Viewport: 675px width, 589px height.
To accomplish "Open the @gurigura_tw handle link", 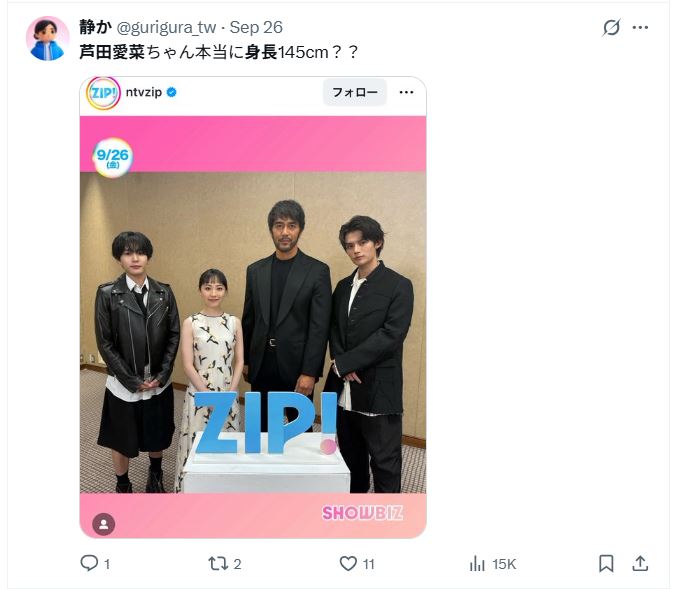I will pos(167,27).
